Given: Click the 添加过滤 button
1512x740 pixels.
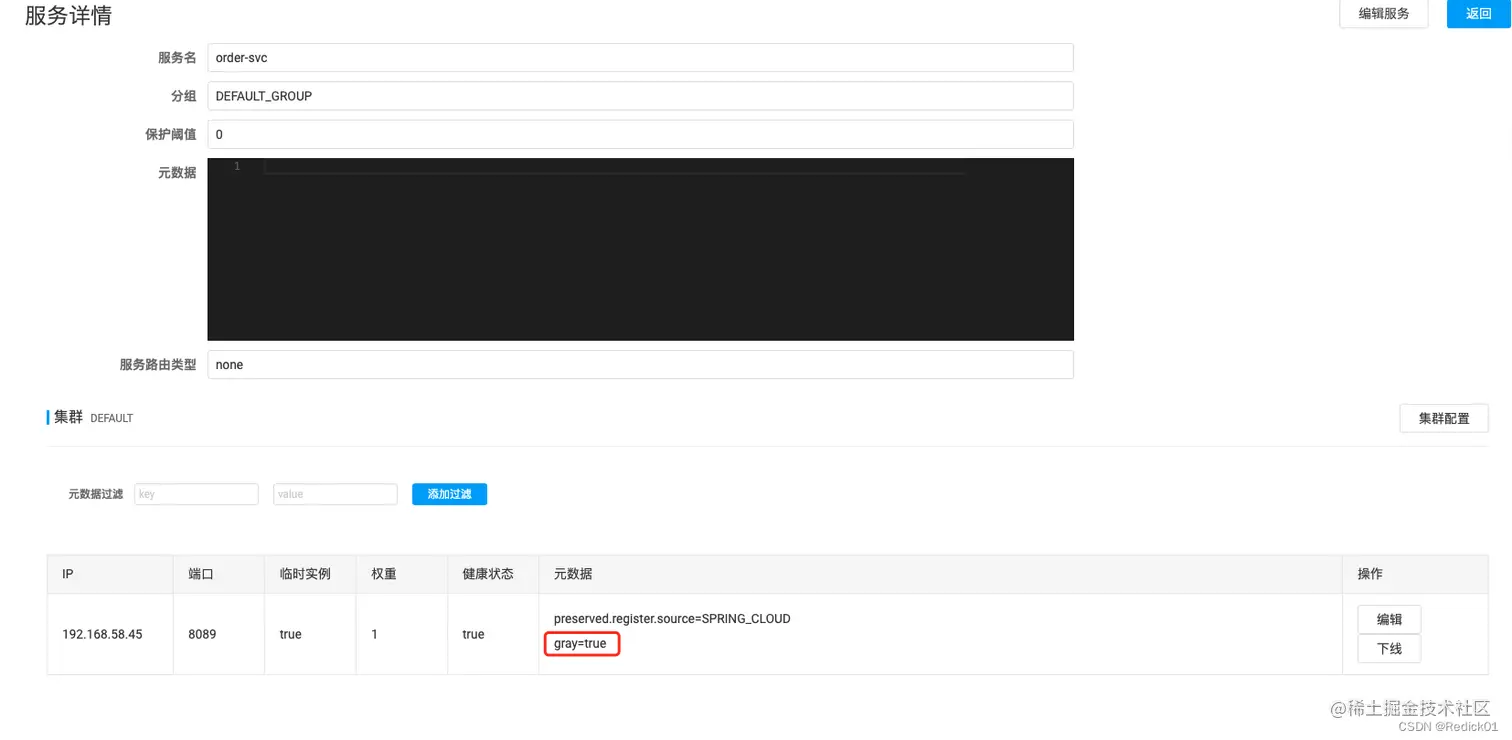Looking at the screenshot, I should (449, 494).
